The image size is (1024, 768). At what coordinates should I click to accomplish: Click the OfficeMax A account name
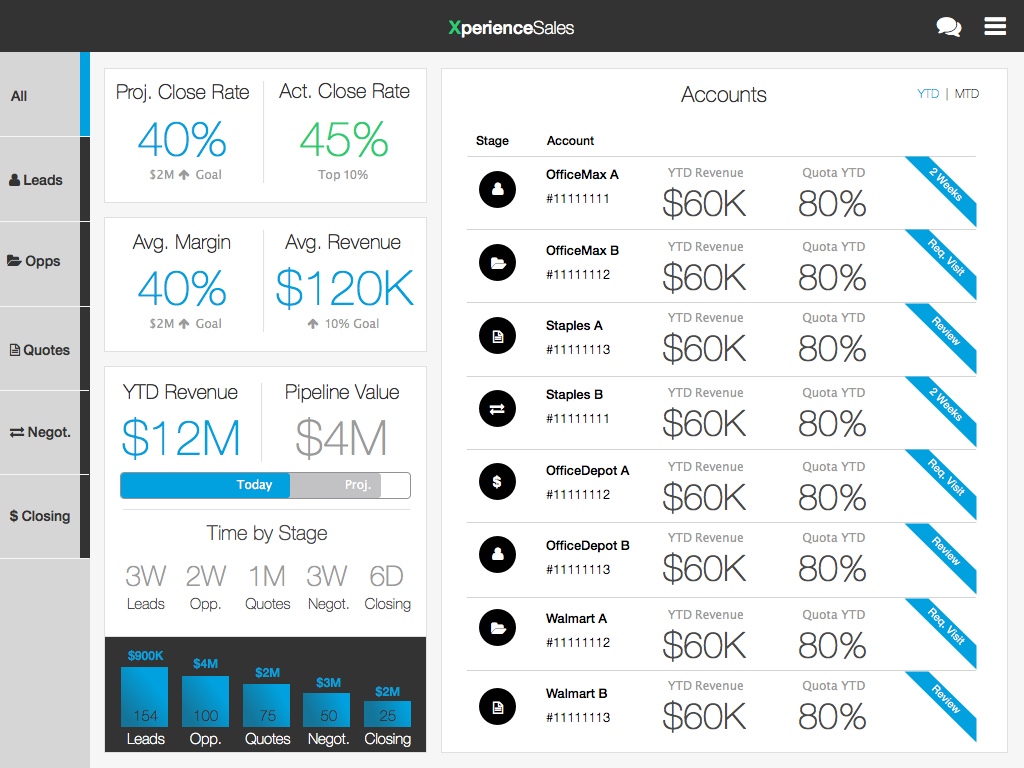coord(582,174)
